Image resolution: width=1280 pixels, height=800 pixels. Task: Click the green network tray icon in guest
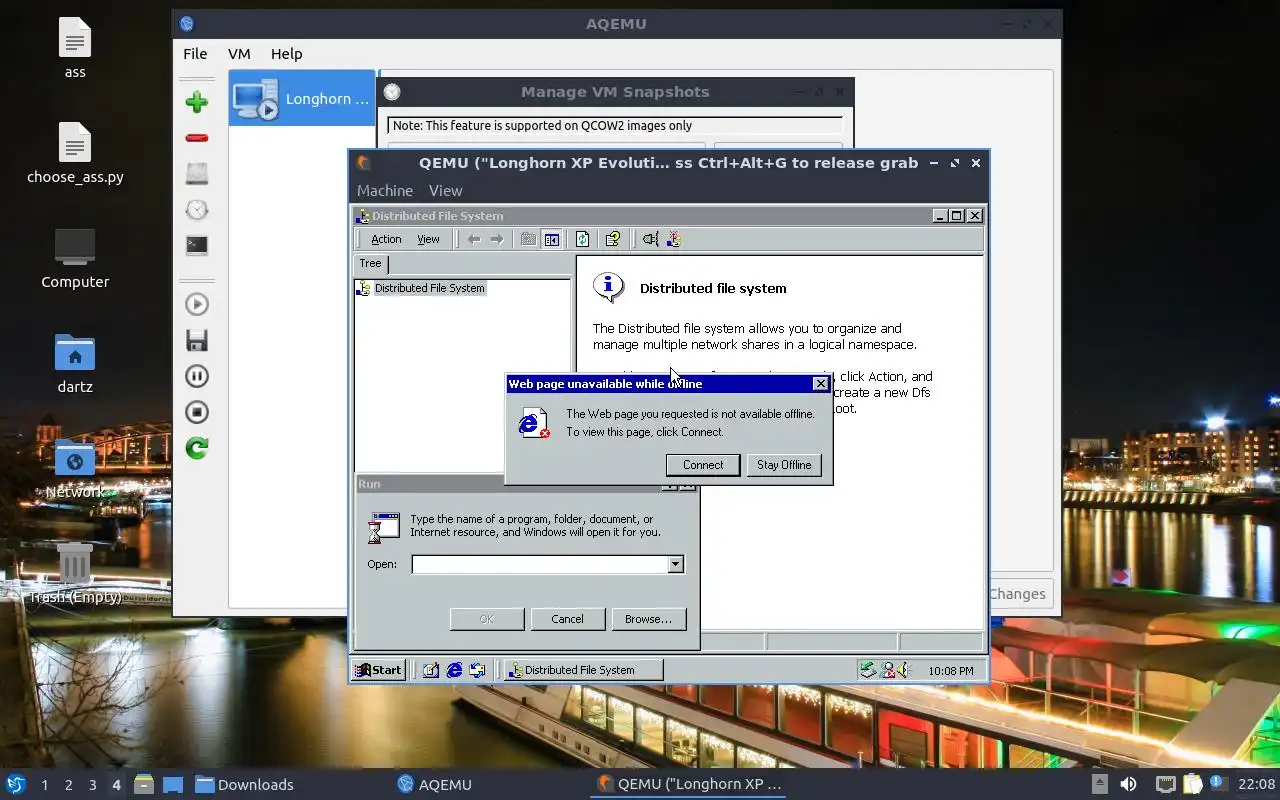869,670
